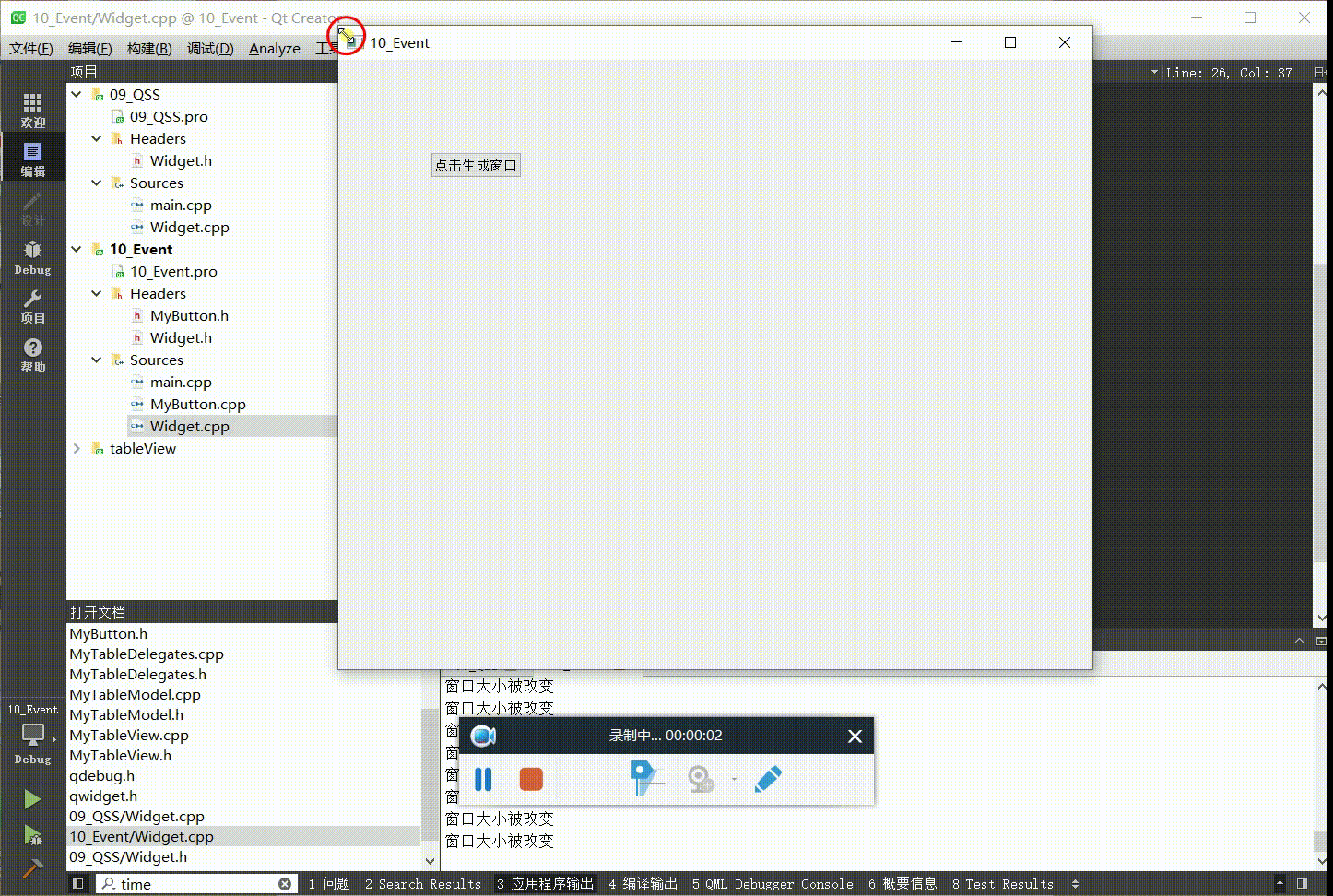Image resolution: width=1333 pixels, height=896 pixels.
Task: Build the project with the hammer icon
Action: click(32, 867)
